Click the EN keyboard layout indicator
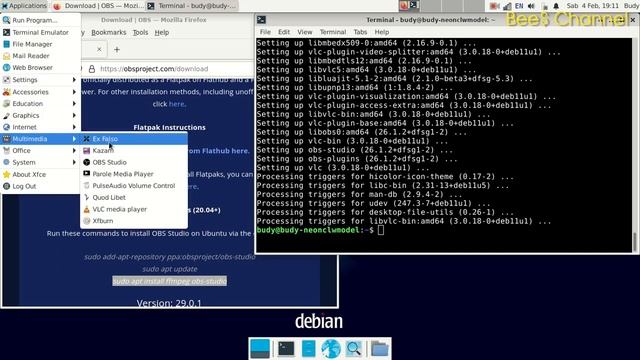This screenshot has width=640, height=360. (519, 6)
